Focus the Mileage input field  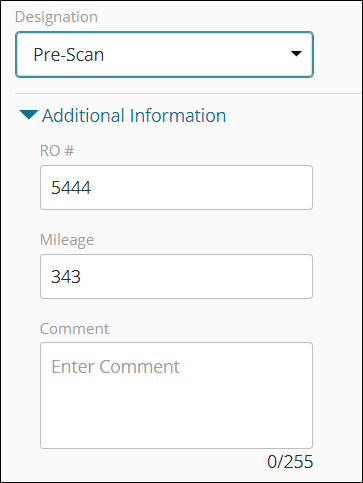point(176,276)
